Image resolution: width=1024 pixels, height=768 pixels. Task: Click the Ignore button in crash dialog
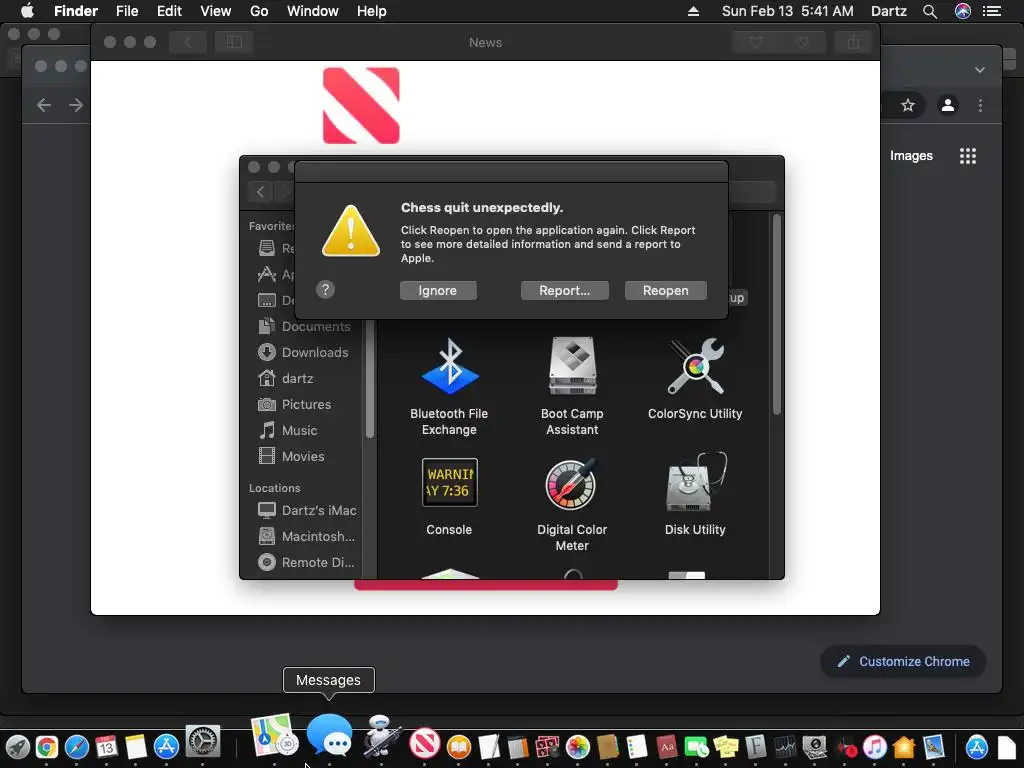pos(438,291)
